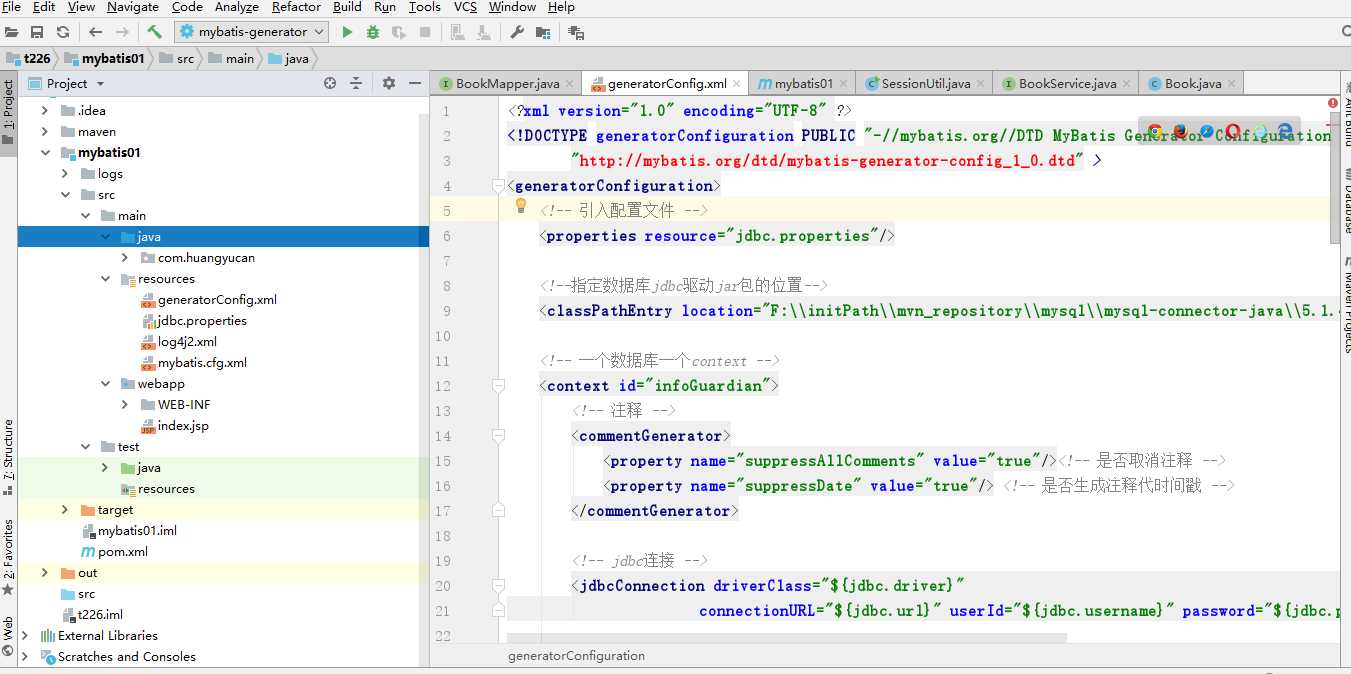
Task: Close the generatorConfig.xml tab
Action: tap(736, 84)
